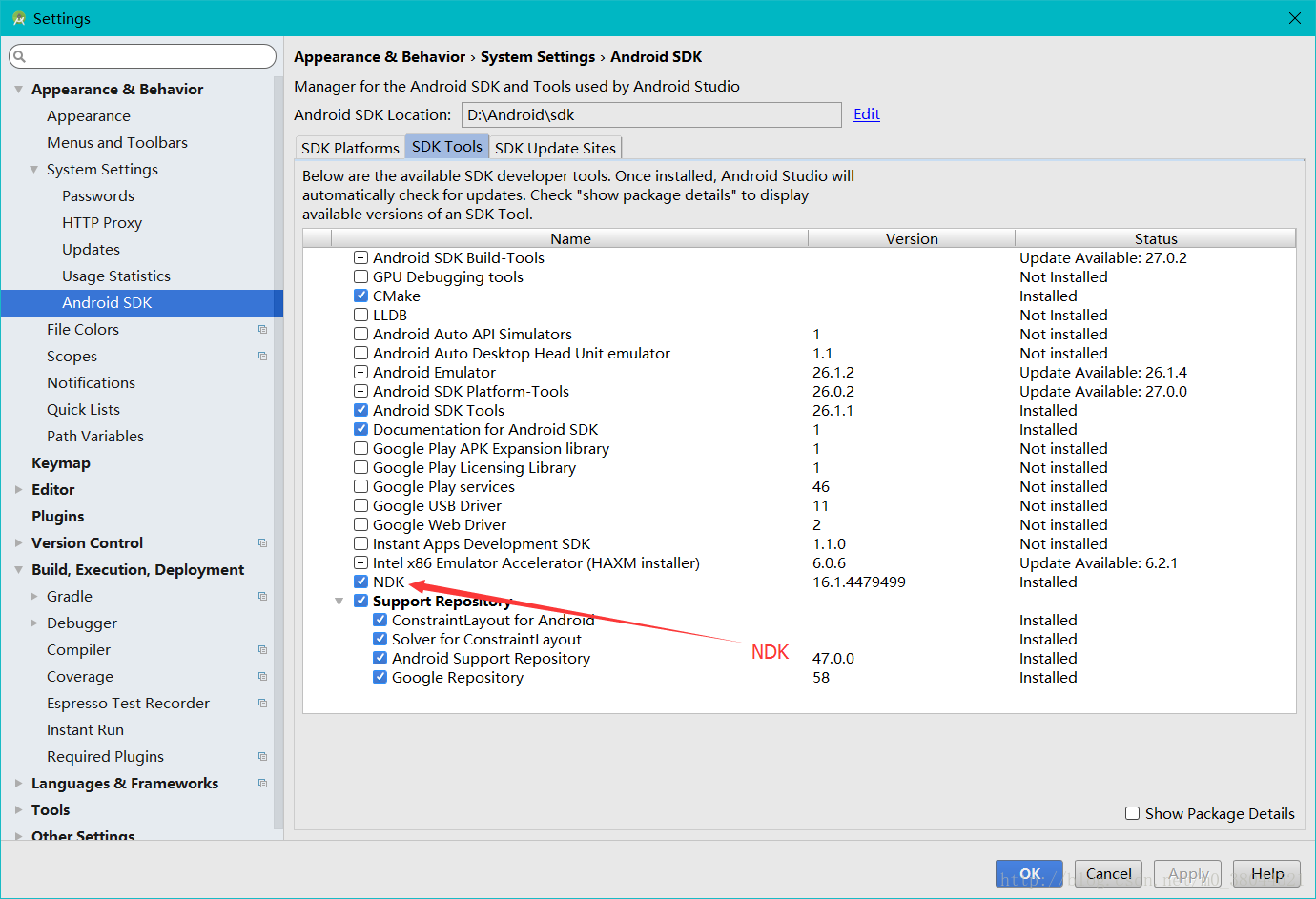
Task: Click the Help button
Action: click(x=1267, y=873)
